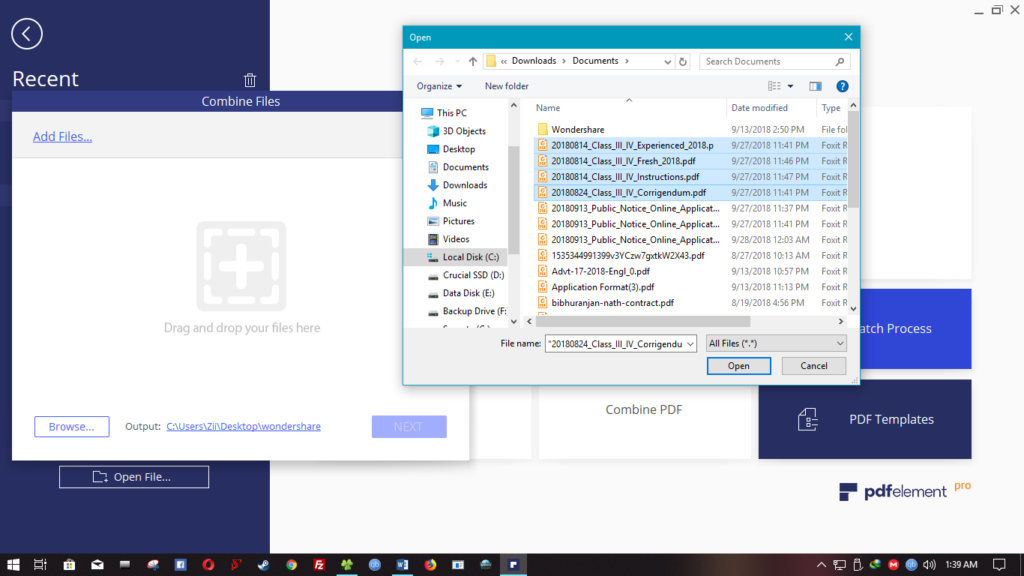Refresh the Documents folder listing
This screenshot has width=1024, height=576.
point(683,61)
